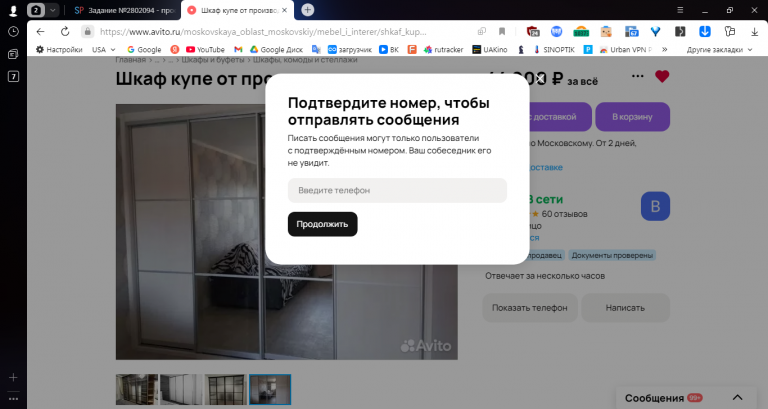Click the 'Показать телефон' button
Image resolution: width=768 pixels, height=409 pixels.
pyautogui.click(x=530, y=308)
